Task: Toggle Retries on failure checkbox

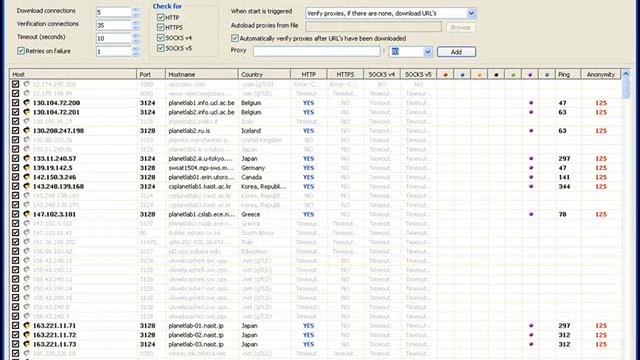Action: pos(21,51)
